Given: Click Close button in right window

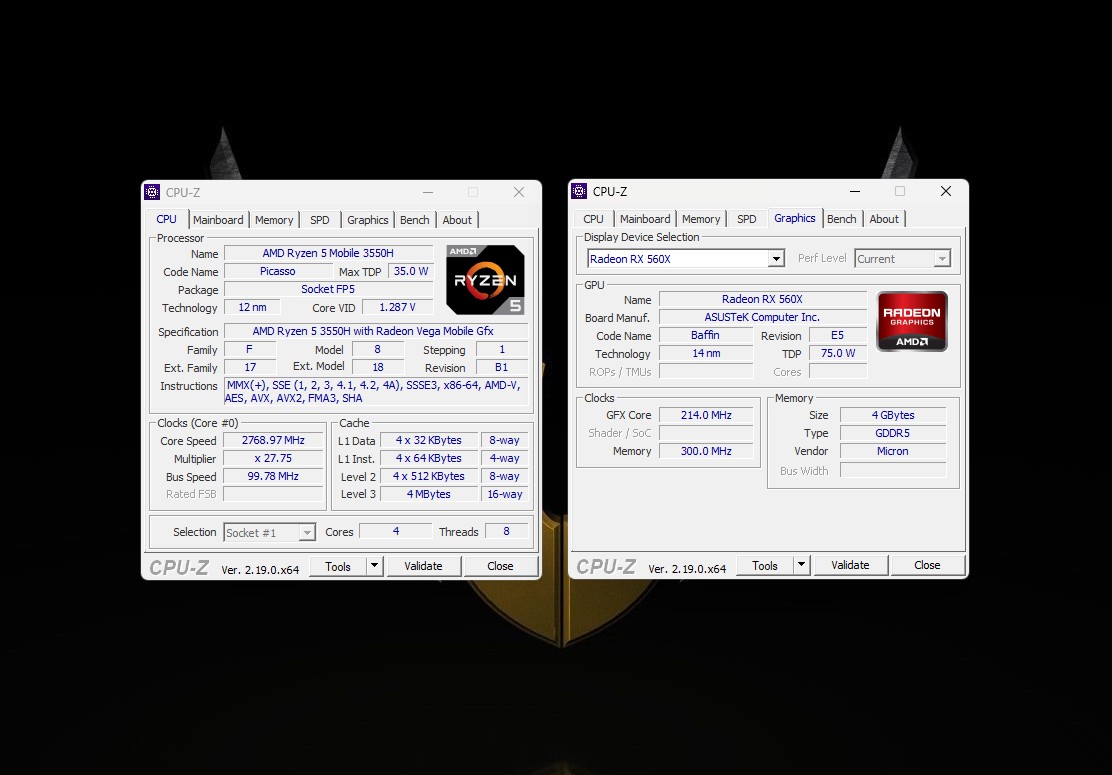Looking at the screenshot, I should (x=927, y=565).
